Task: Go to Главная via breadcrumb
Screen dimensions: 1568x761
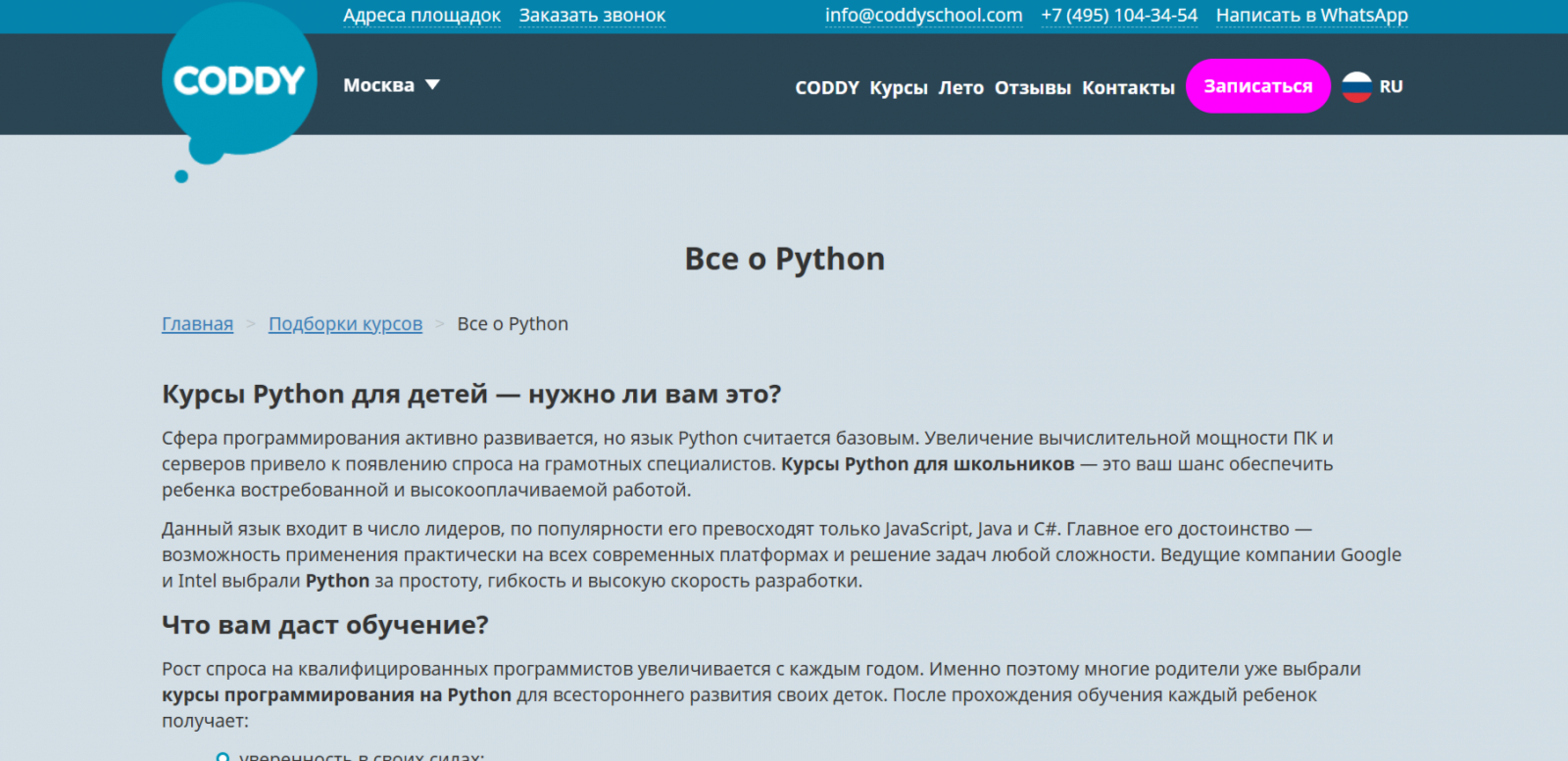Action: [x=197, y=324]
